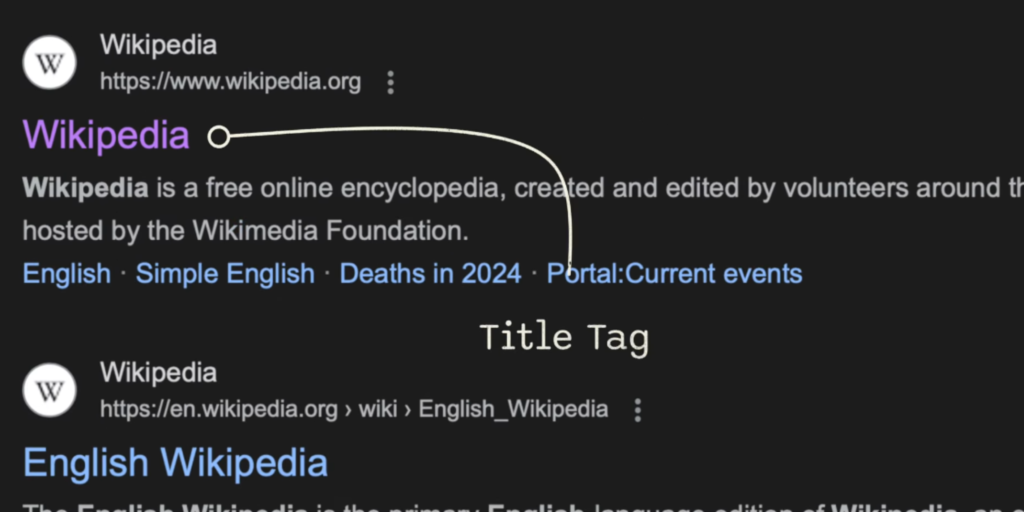
Task: Follow the Deaths in 2024 sitelink
Action: click(x=430, y=273)
